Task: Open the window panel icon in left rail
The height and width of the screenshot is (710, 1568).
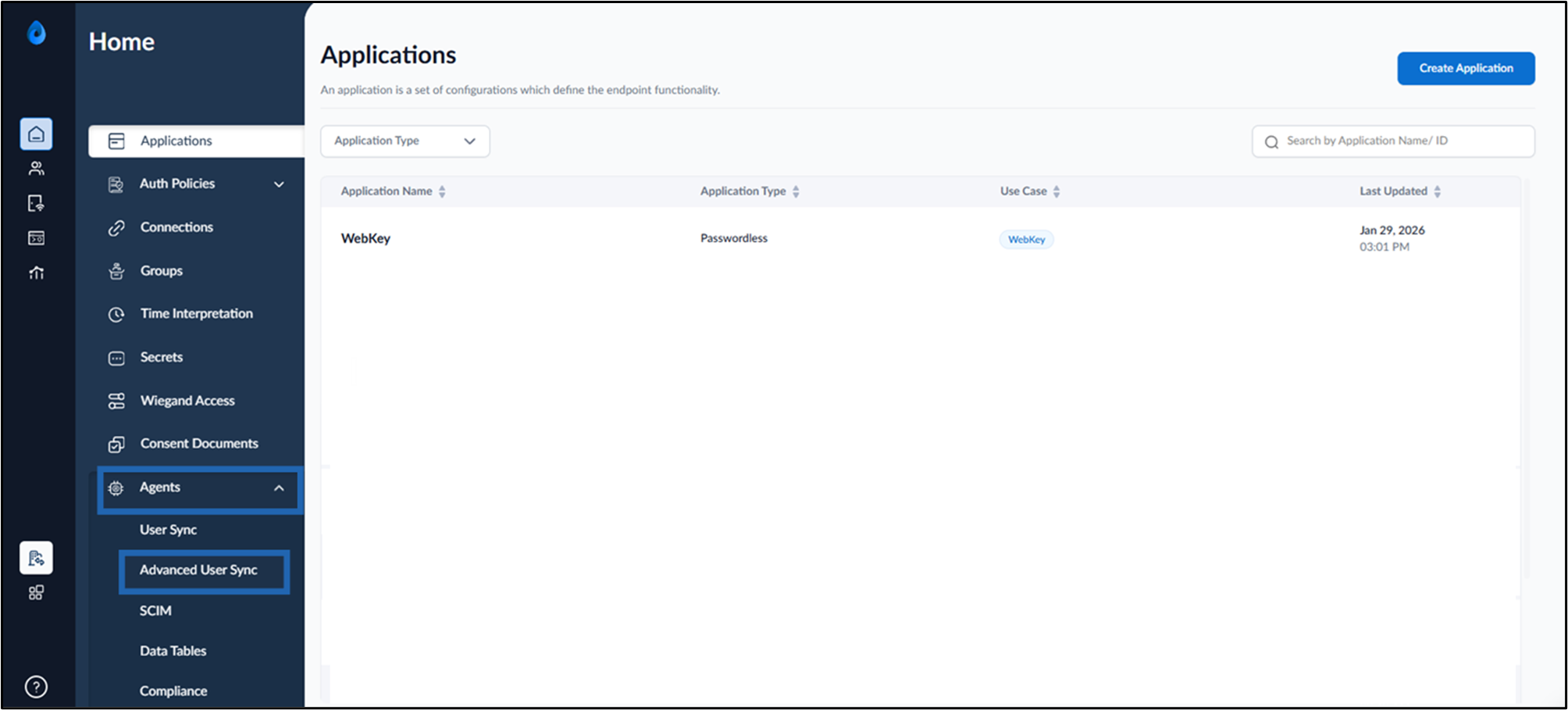Action: [x=36, y=237]
